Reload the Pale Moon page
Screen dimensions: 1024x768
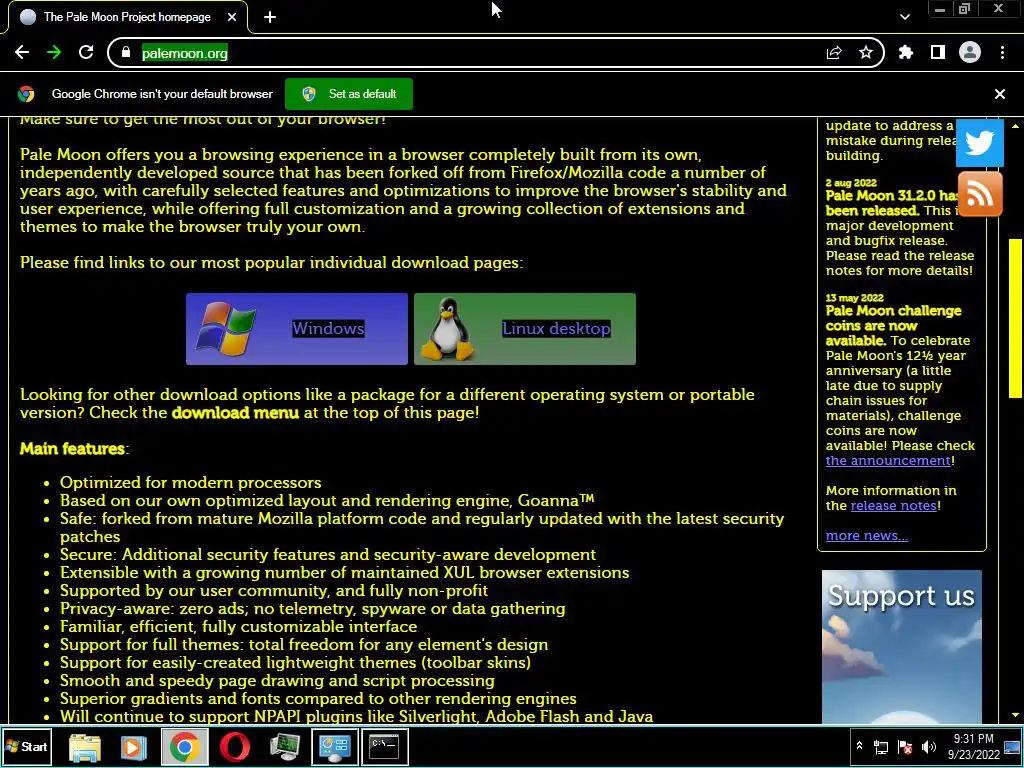pyautogui.click(x=86, y=52)
